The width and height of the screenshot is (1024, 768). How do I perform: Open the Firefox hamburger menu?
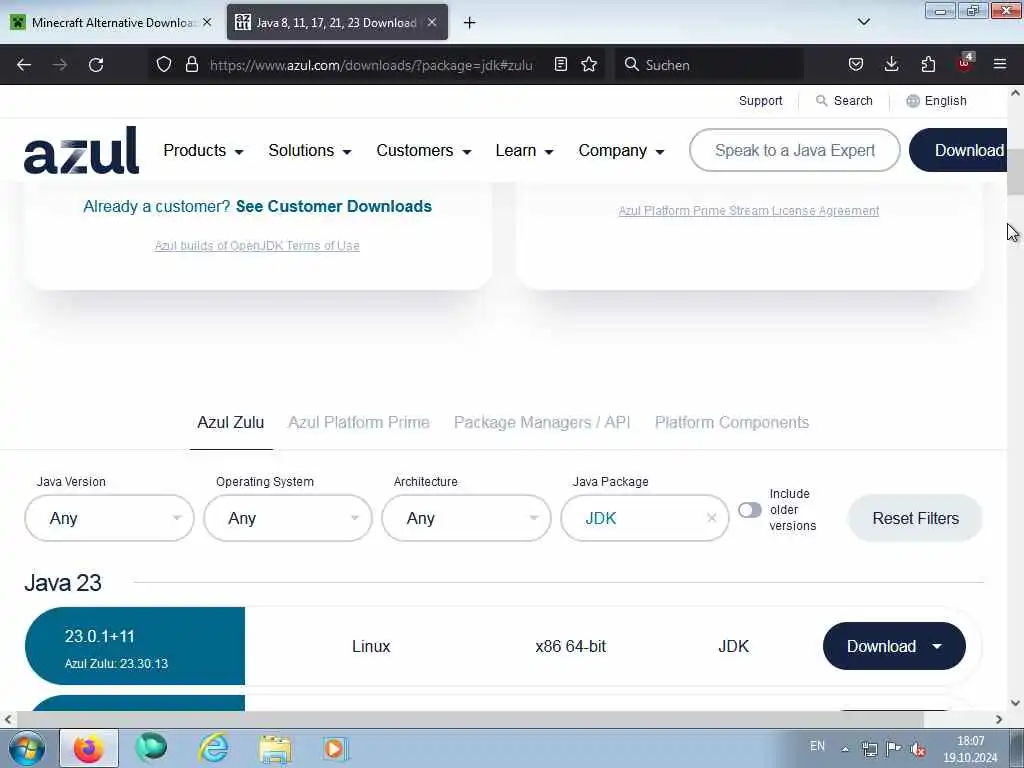pos(1000,64)
